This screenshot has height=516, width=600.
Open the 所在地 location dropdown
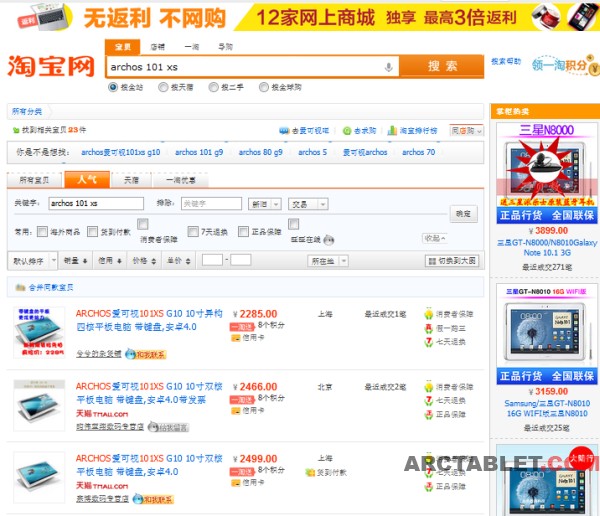pyautogui.click(x=328, y=261)
